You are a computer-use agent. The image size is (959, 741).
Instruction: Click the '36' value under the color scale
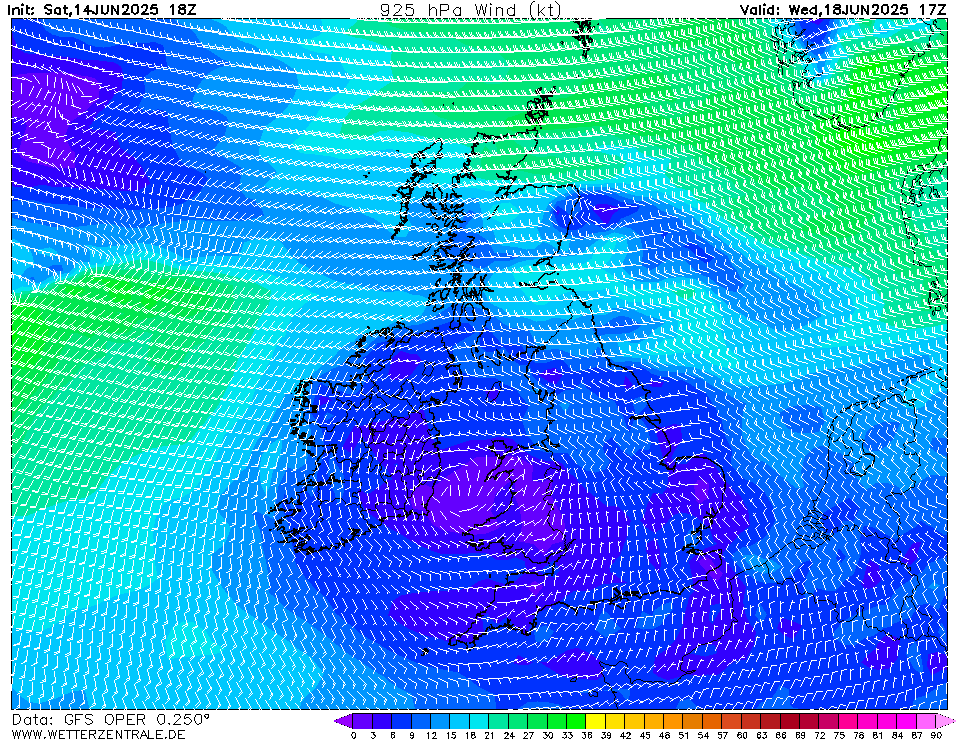587,735
